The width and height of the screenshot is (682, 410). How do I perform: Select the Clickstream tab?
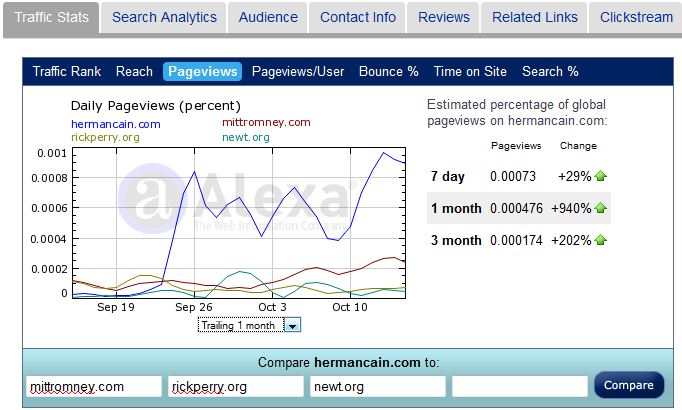634,18
